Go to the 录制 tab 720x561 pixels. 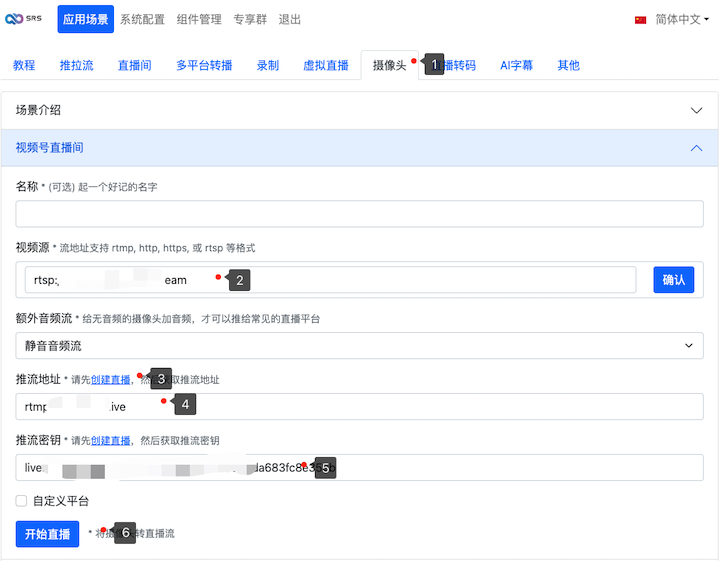267,65
